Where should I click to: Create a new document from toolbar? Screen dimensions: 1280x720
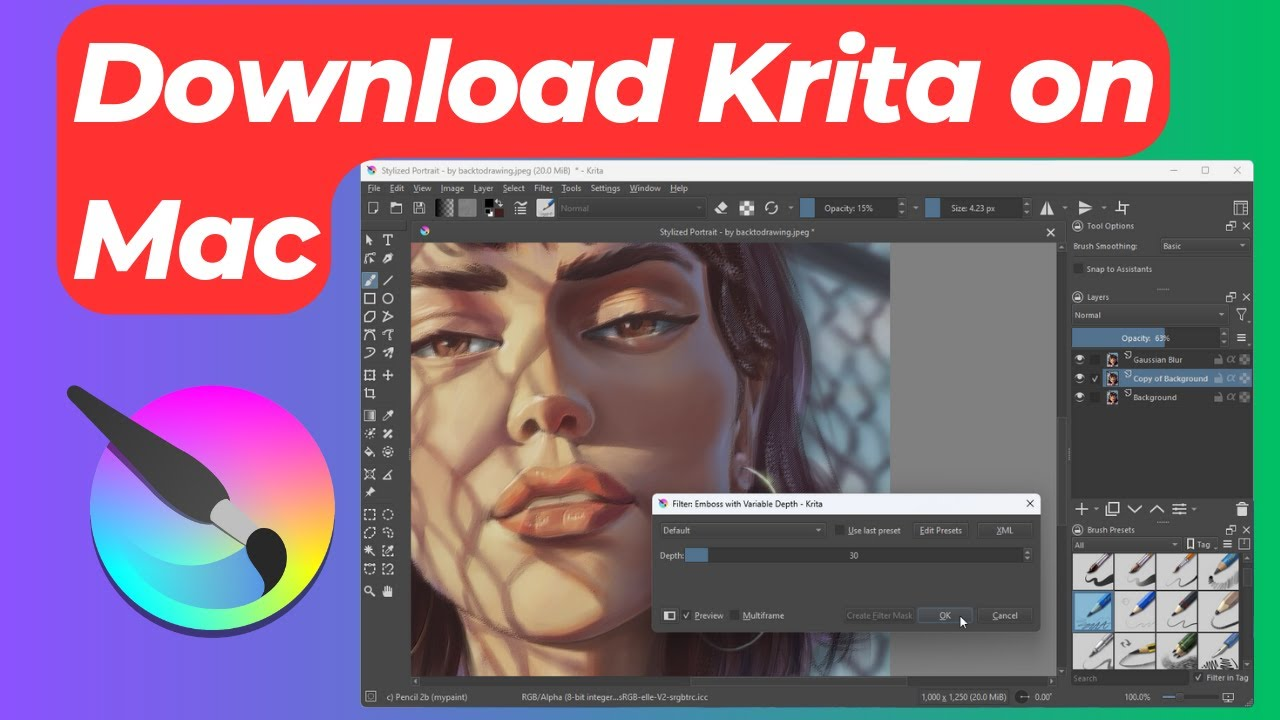373,208
